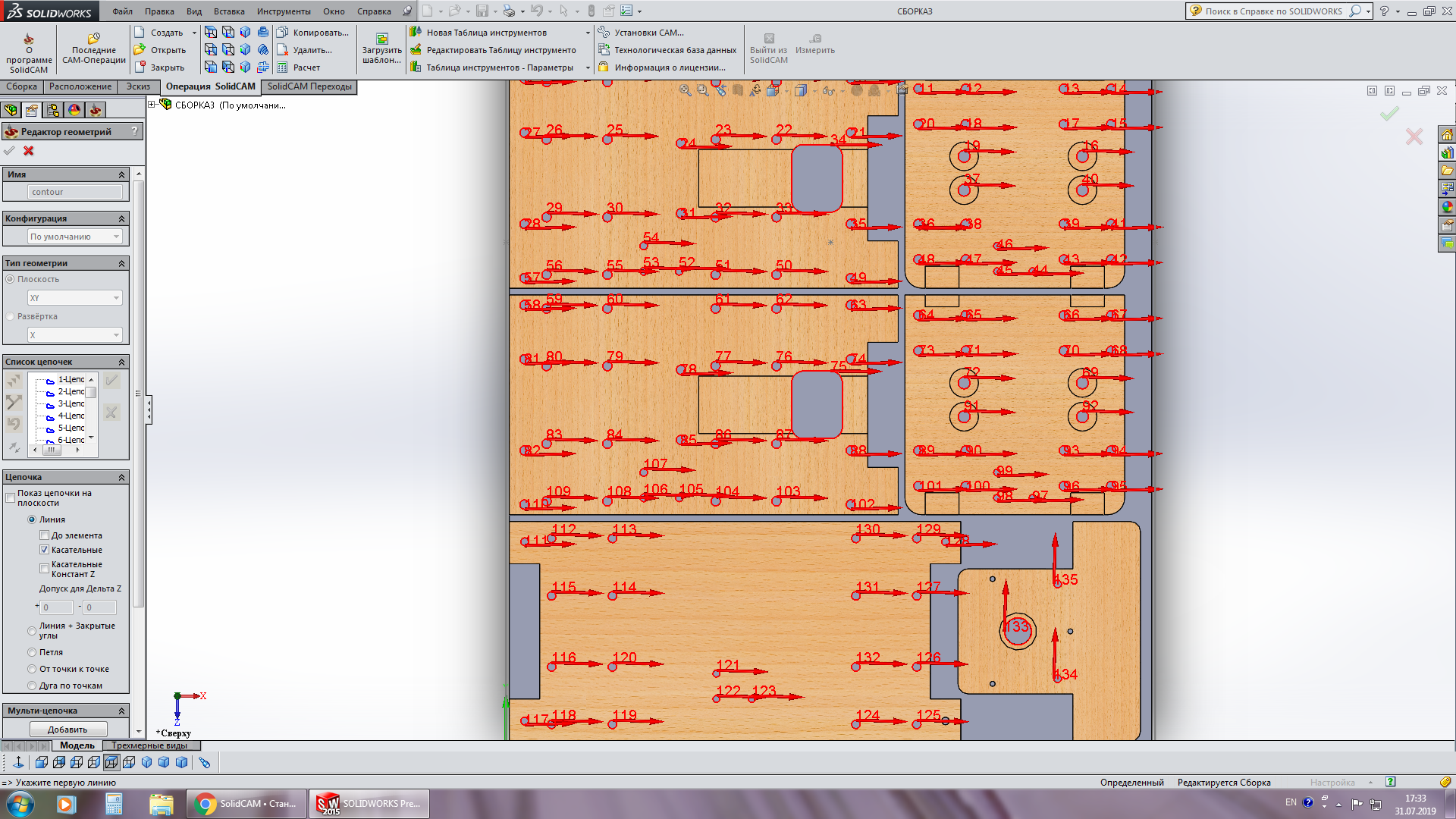
Task: Collapse the Список цепочек section
Action: click(x=121, y=362)
